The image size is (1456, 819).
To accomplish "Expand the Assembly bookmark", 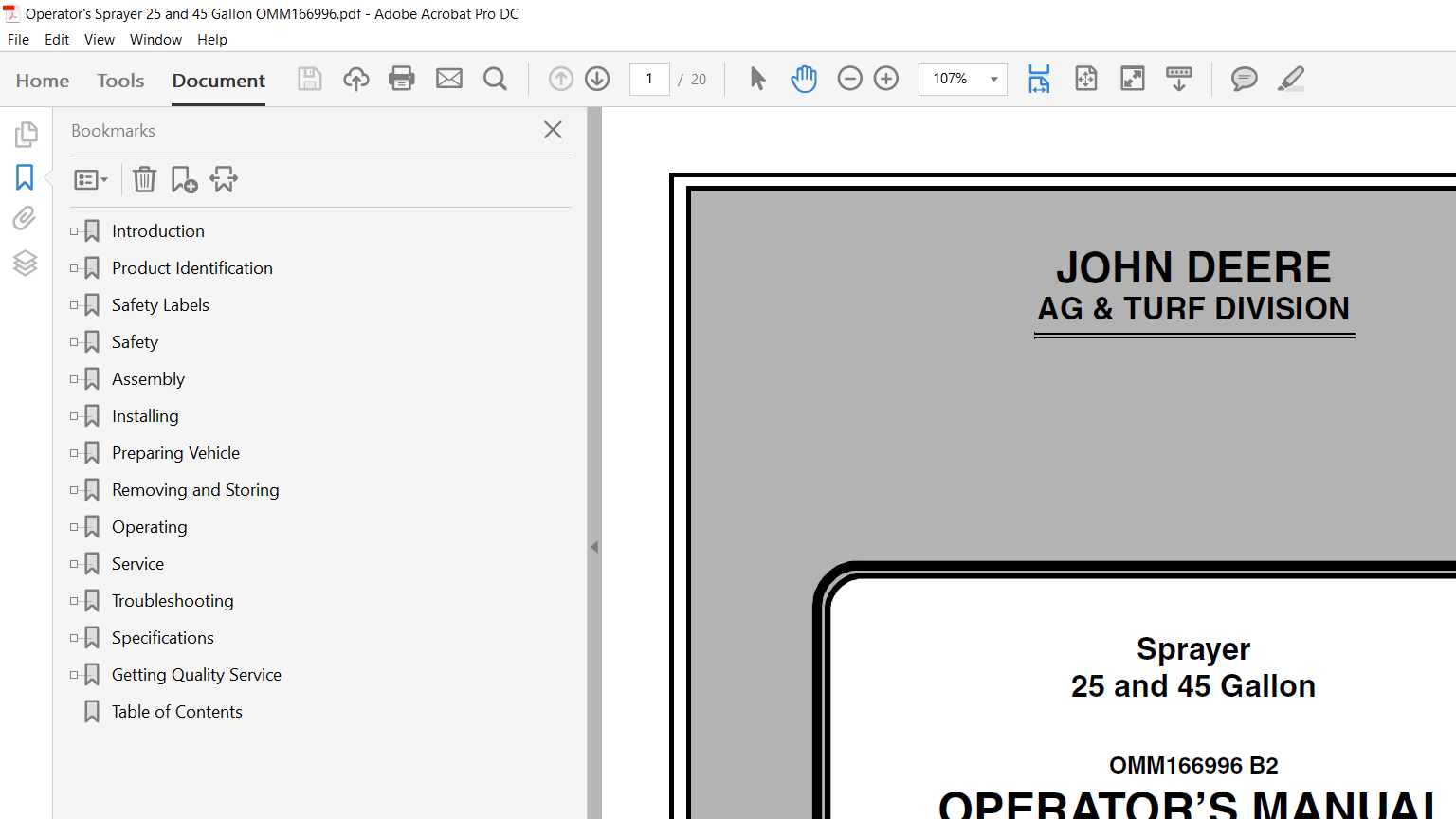I will click(74, 379).
